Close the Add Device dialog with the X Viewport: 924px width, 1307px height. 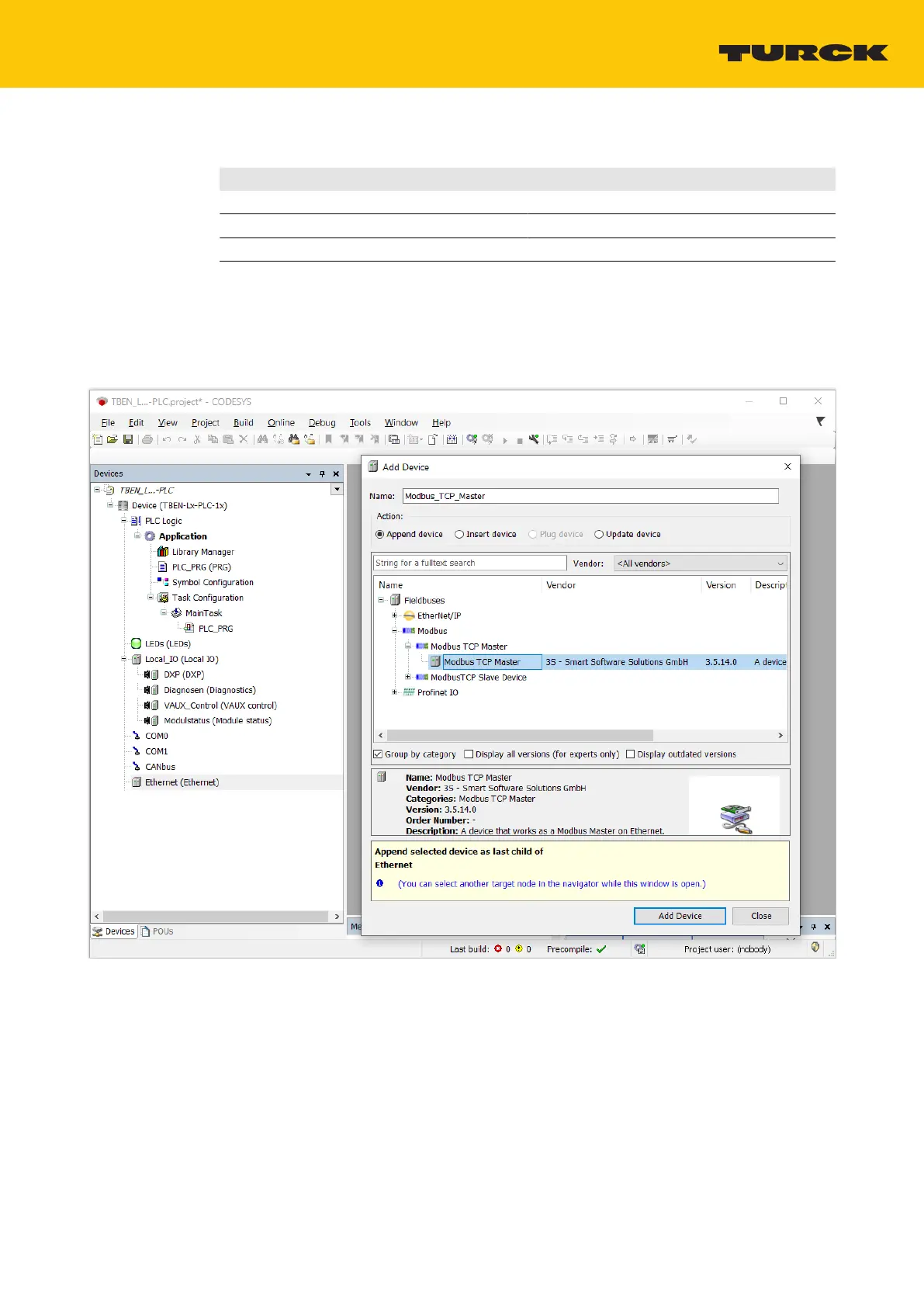click(x=787, y=466)
